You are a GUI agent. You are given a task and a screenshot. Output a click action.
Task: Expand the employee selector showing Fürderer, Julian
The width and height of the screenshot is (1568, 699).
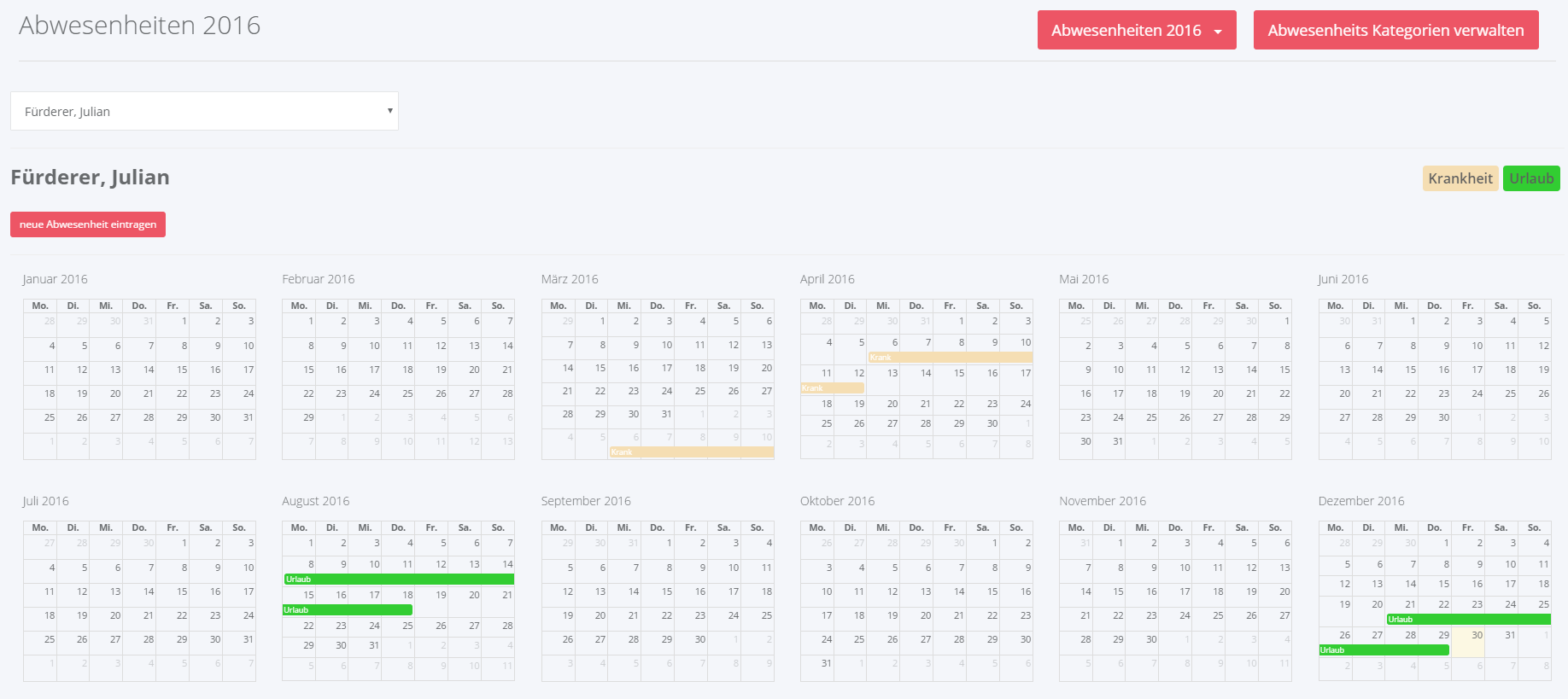click(x=204, y=112)
